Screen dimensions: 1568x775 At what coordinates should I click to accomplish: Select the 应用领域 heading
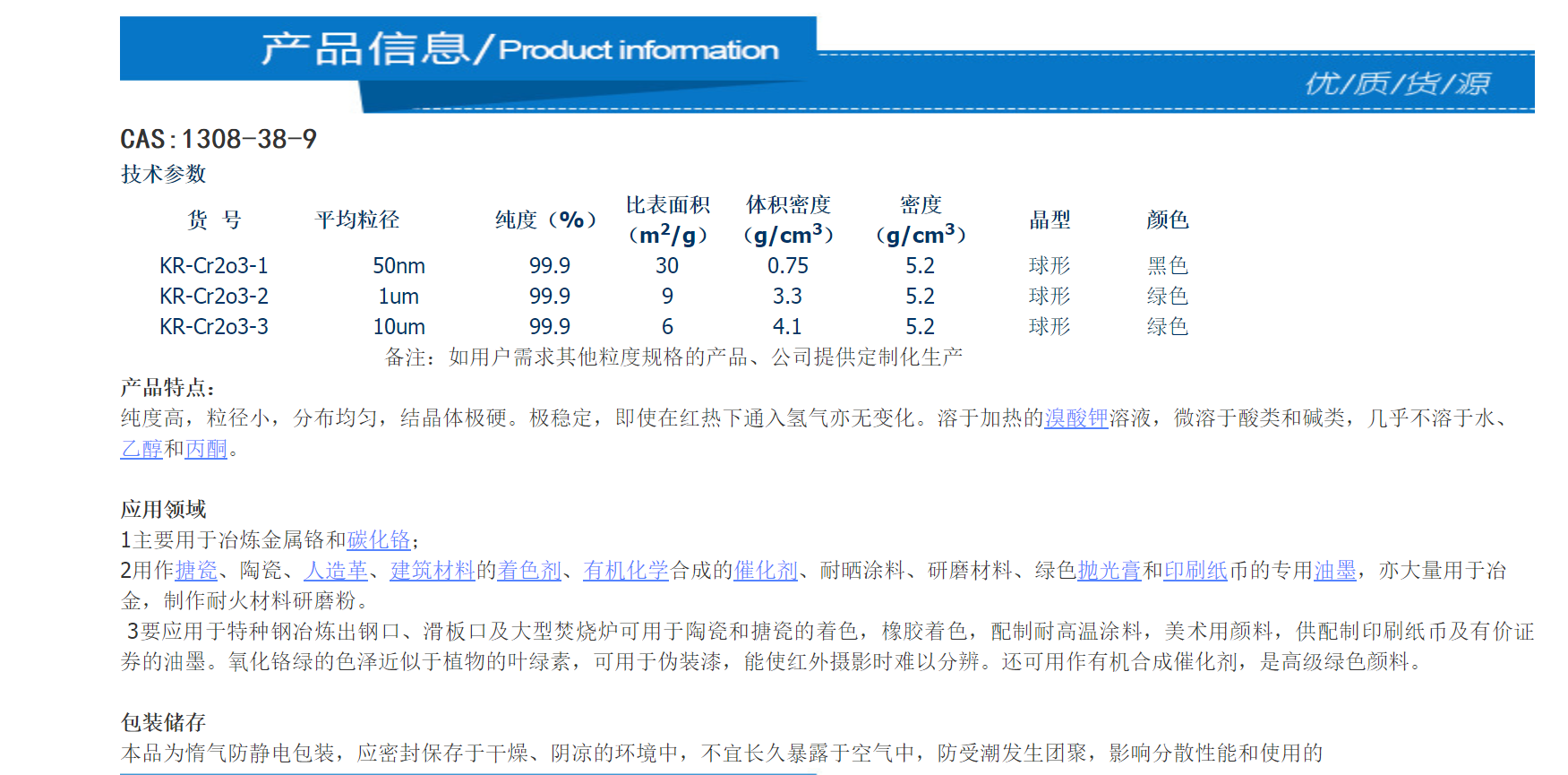(164, 510)
